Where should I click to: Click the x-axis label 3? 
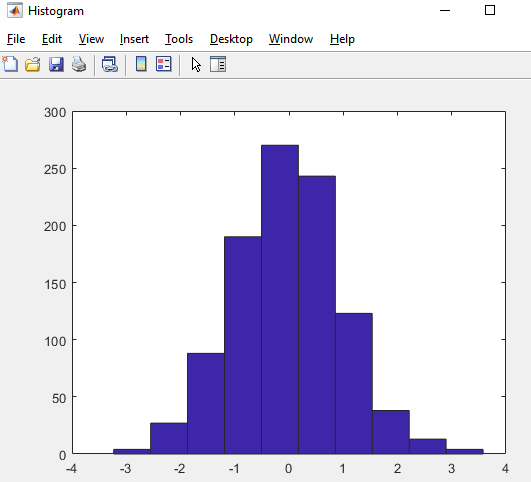click(451, 469)
